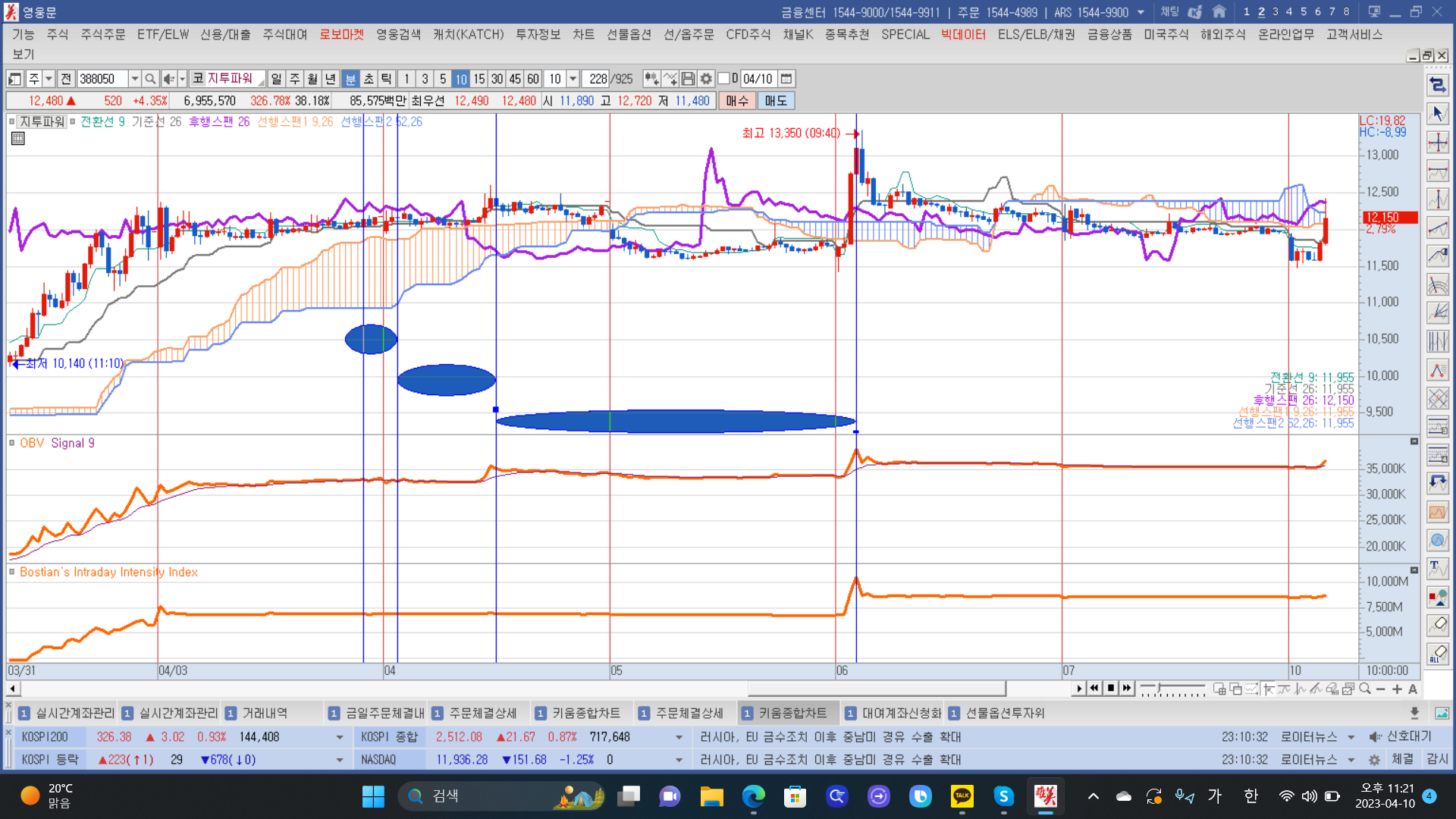1456x819 pixels.
Task: Toggle the 분 minute chart period button
Action: pyautogui.click(x=350, y=79)
